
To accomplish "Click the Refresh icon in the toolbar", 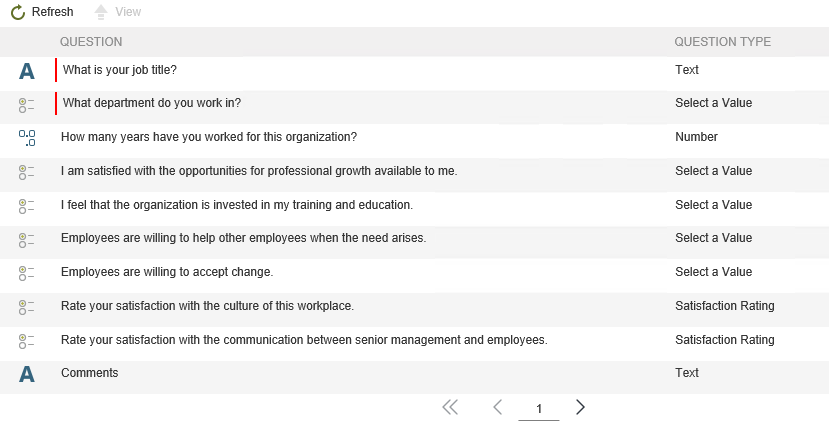I will (18, 12).
